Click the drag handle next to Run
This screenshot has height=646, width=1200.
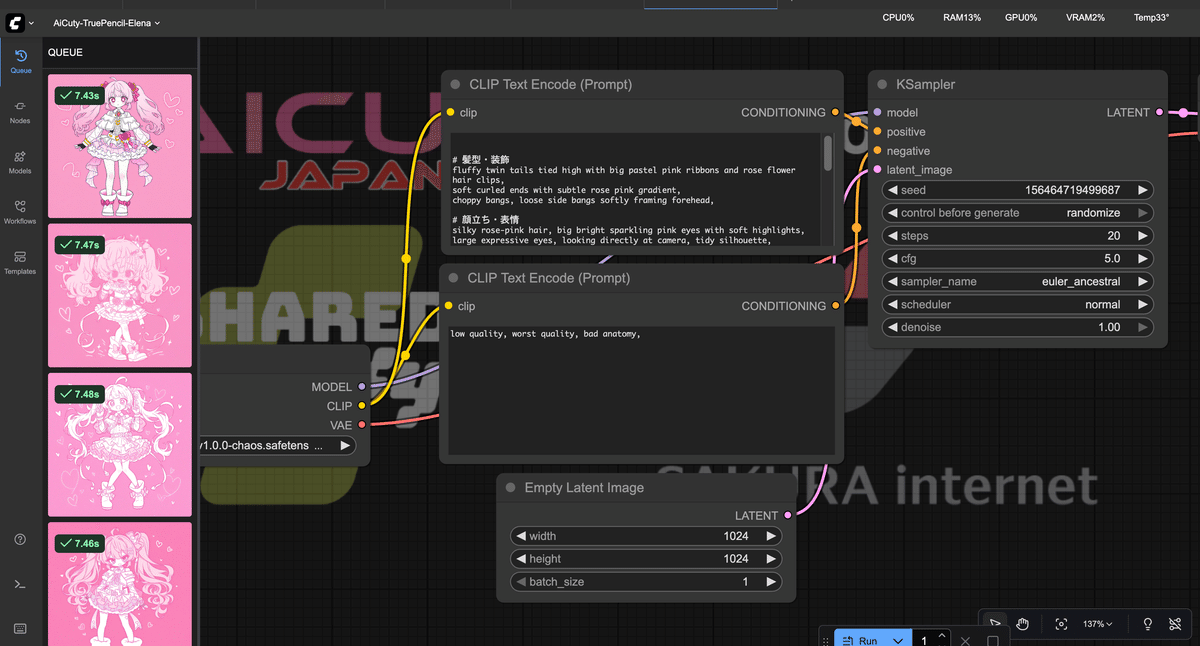click(825, 640)
